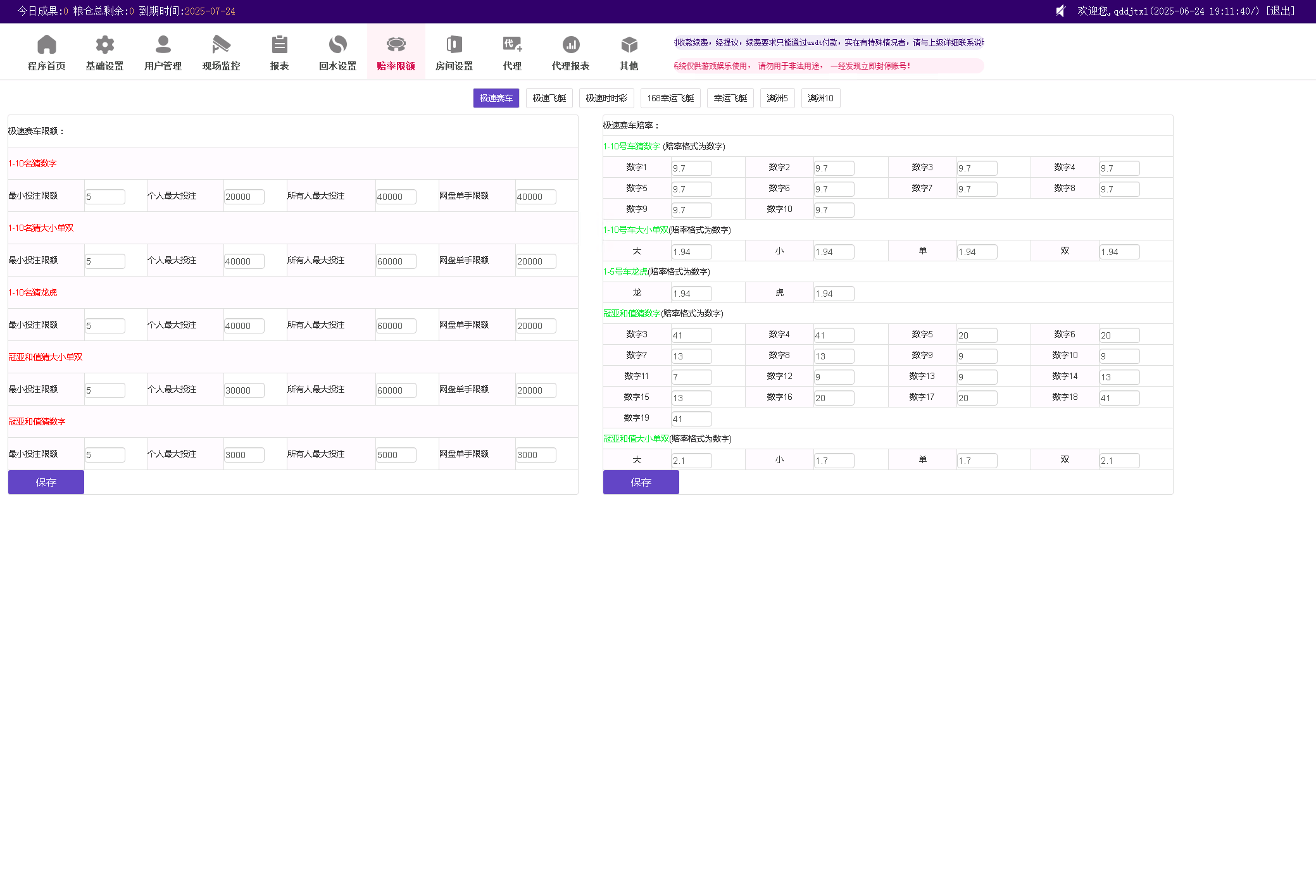The image size is (1316, 896).
Task: Click 保存 under 极速赛车限额
Action: tap(46, 482)
